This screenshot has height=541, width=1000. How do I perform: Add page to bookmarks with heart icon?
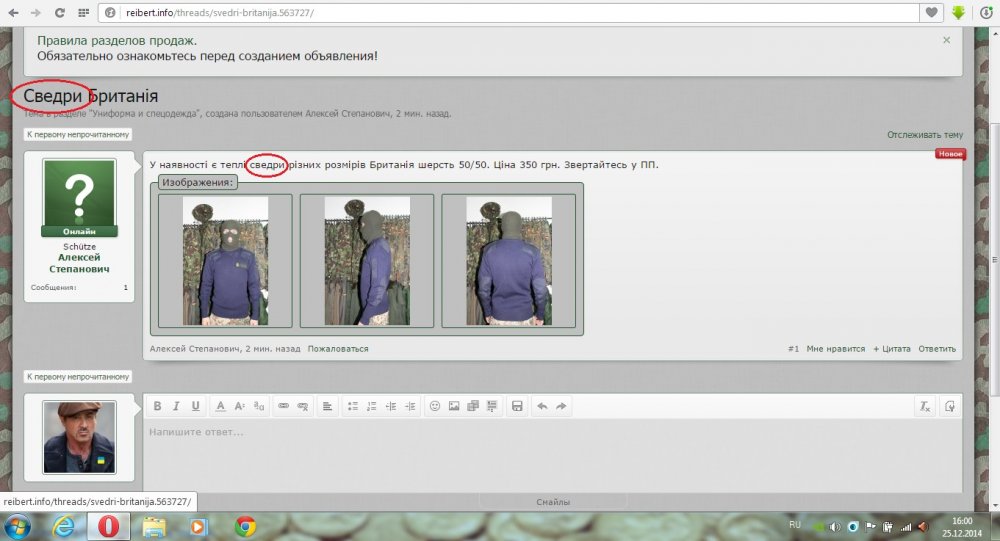[932, 13]
